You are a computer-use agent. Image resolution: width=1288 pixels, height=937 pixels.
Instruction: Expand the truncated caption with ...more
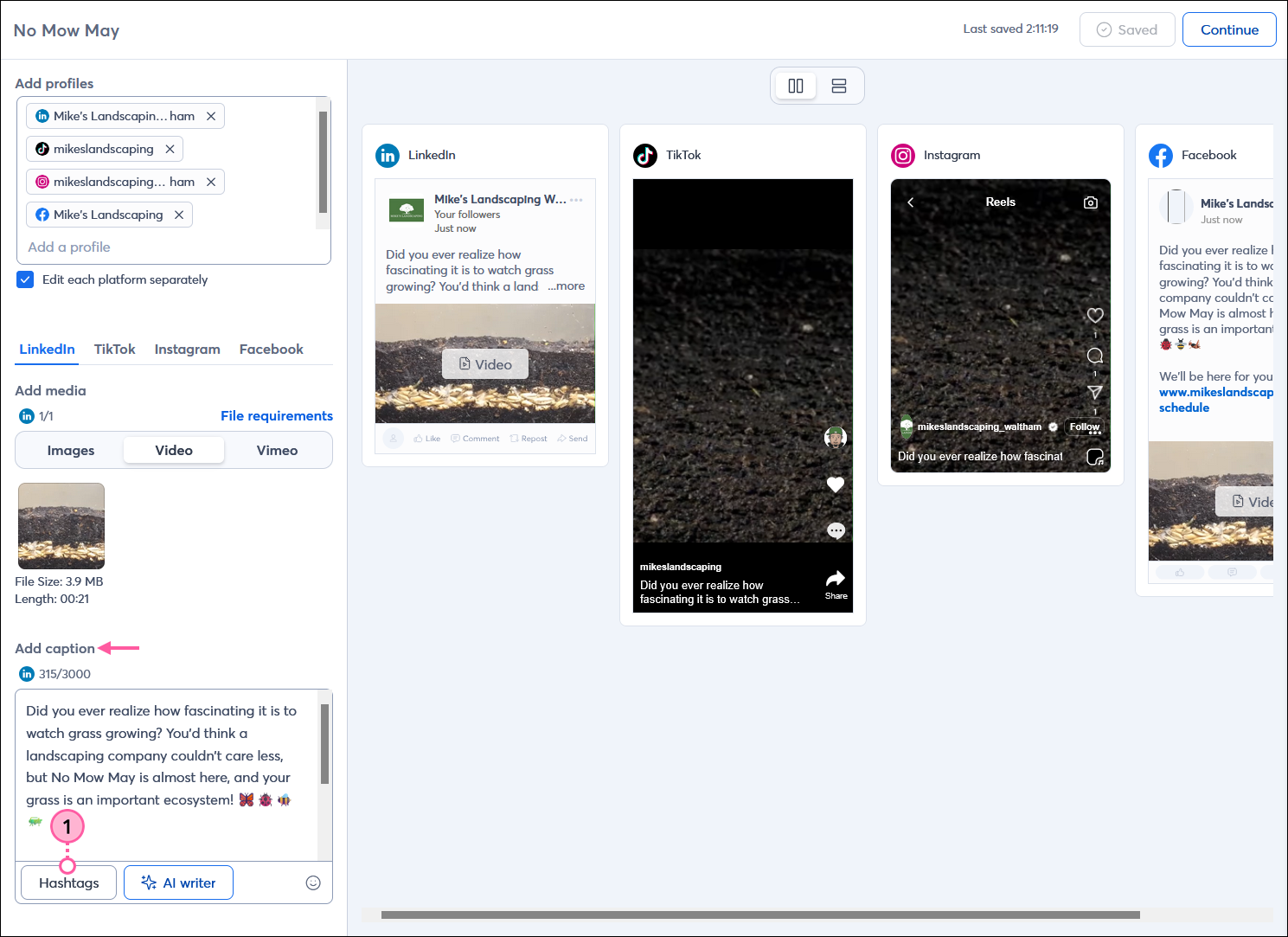coord(566,286)
